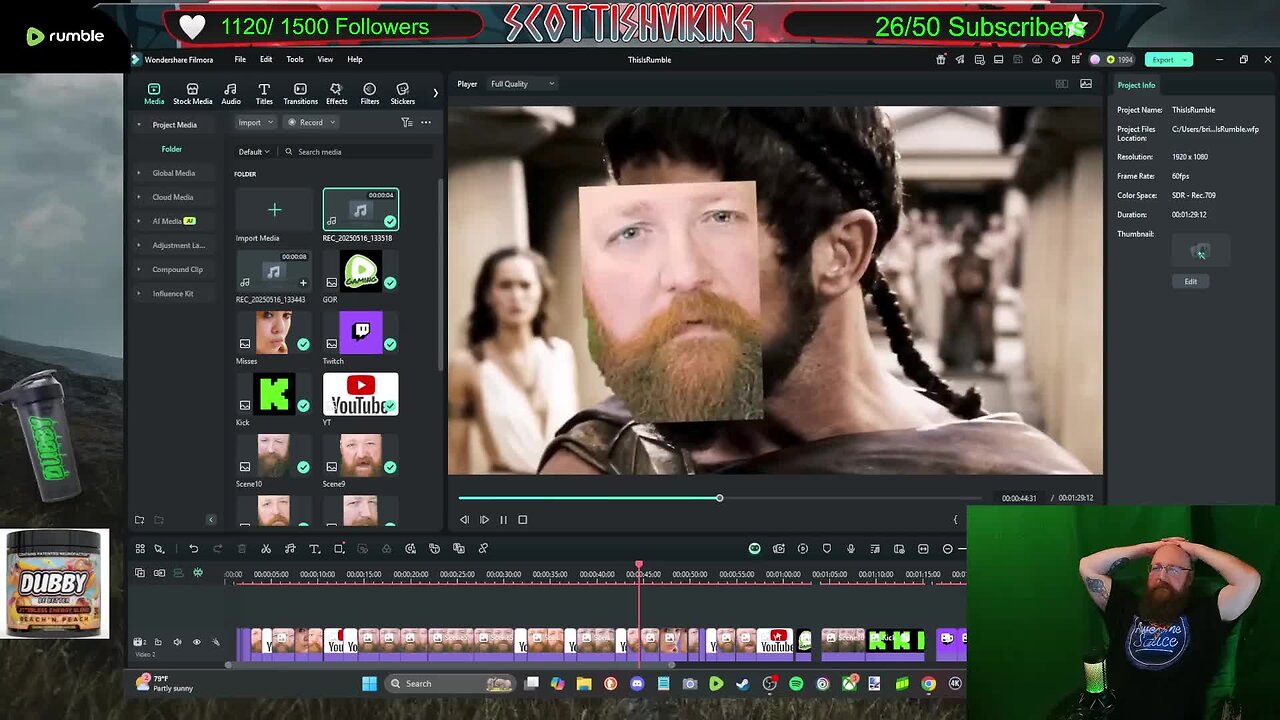Viewport: 1280px width, 720px height.
Task: Open the Tools menu
Action: point(295,60)
